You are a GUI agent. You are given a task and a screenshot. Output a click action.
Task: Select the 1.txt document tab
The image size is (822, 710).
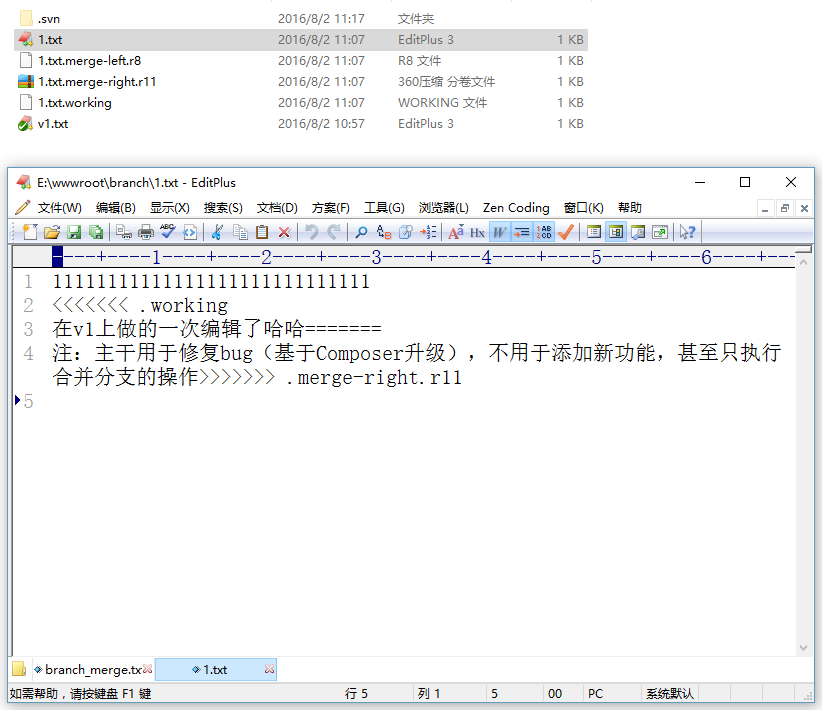click(214, 670)
